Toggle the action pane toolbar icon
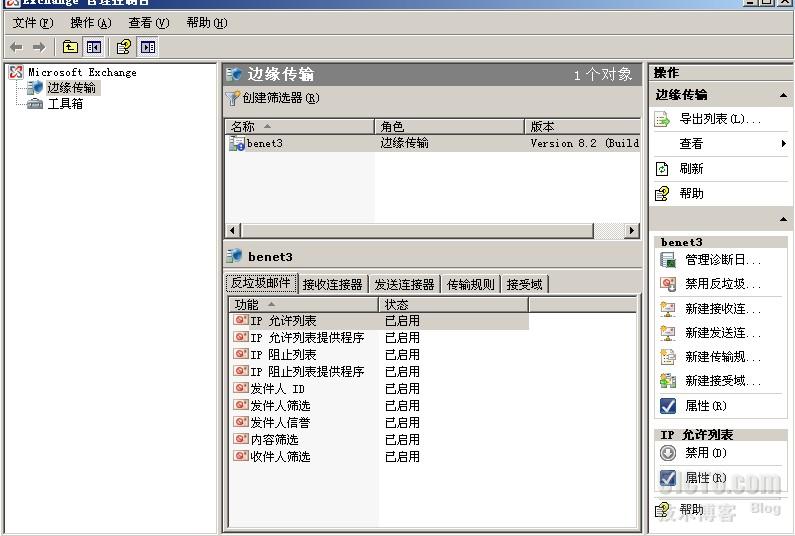This screenshot has height=536, width=795. click(148, 47)
